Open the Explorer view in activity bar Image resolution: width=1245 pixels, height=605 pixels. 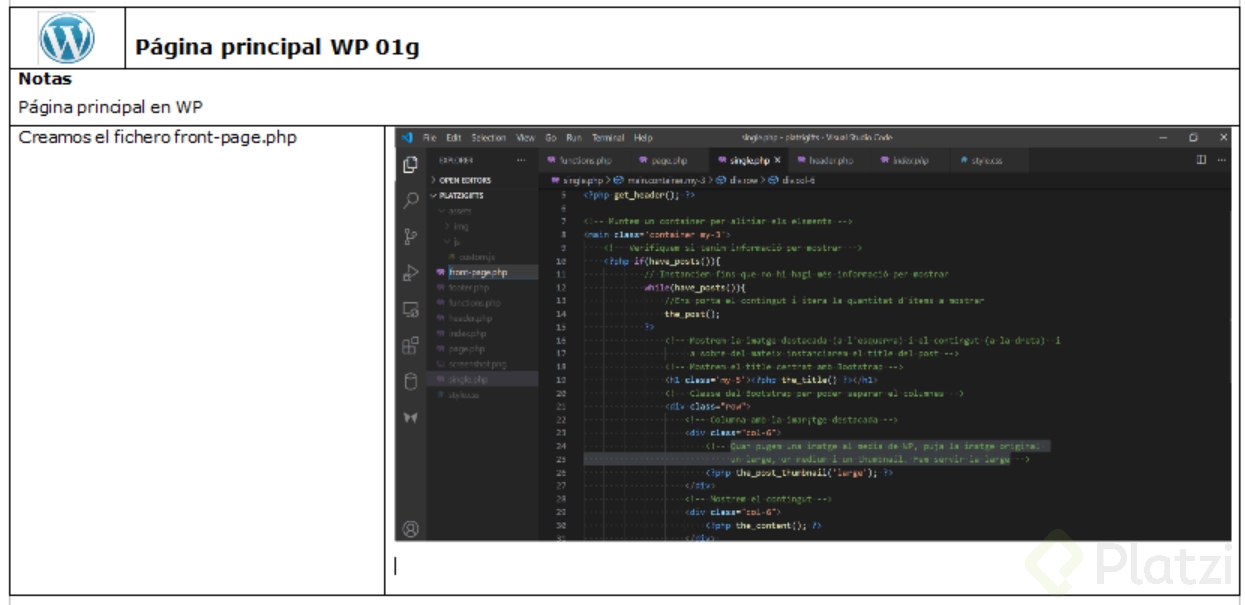pos(409,164)
